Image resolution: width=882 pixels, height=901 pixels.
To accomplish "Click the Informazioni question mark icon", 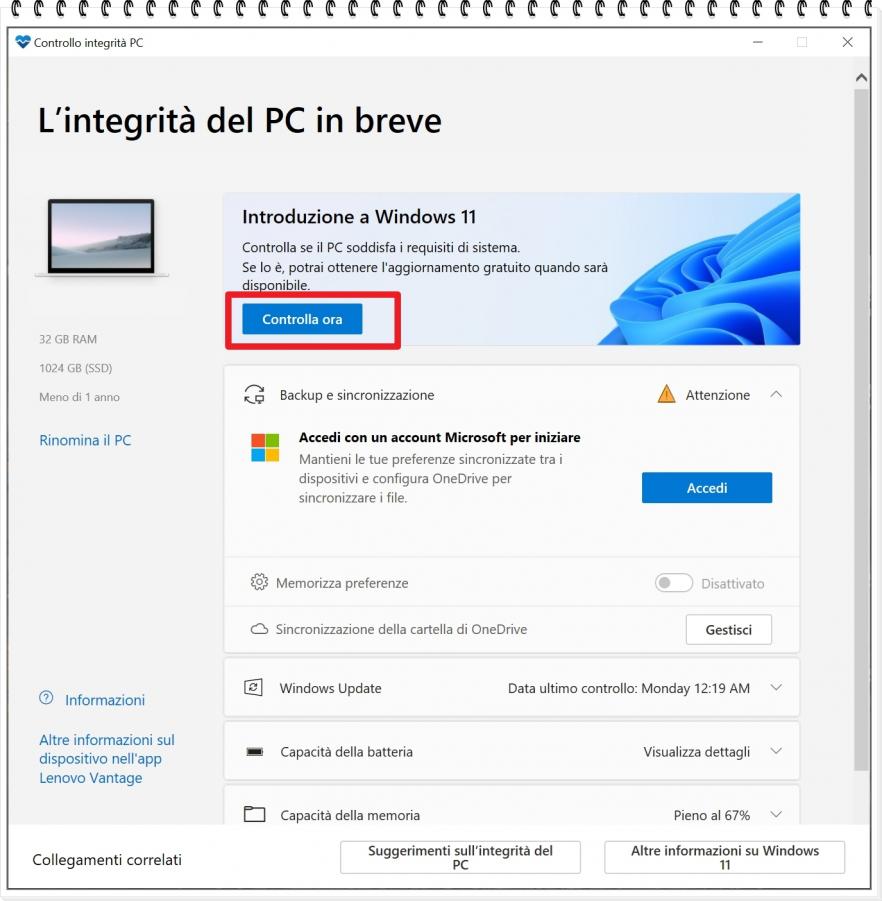I will [x=46, y=699].
